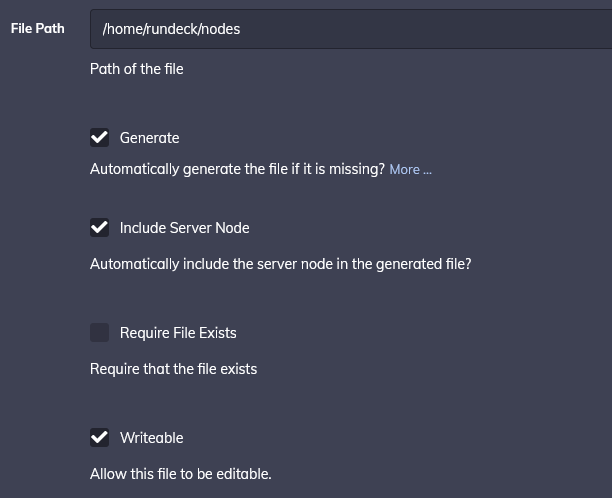Click the /home/rundeck/nodes path text
This screenshot has width=612, height=498.
point(171,29)
